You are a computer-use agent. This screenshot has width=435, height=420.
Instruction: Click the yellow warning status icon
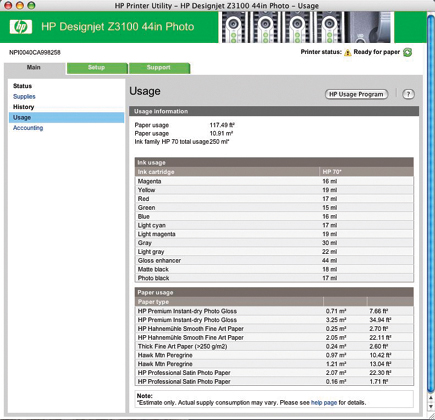pyautogui.click(x=348, y=52)
